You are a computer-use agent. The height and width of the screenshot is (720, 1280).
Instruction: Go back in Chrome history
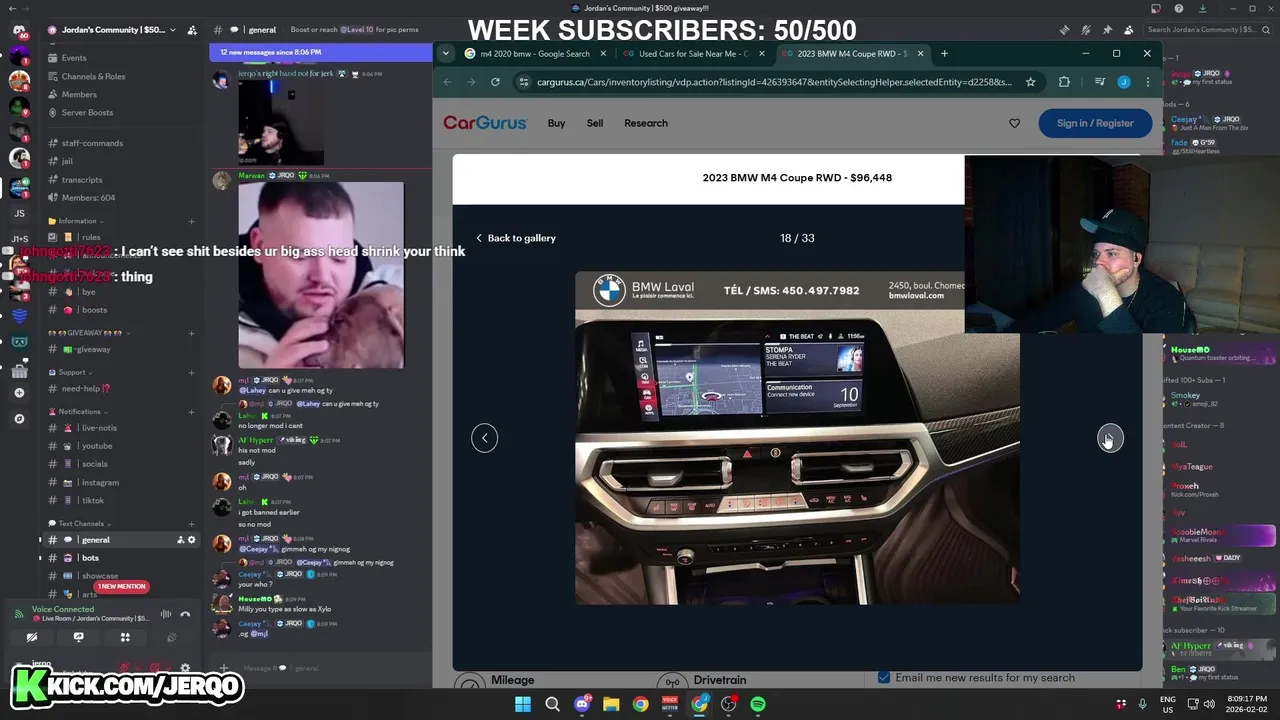[x=447, y=82]
